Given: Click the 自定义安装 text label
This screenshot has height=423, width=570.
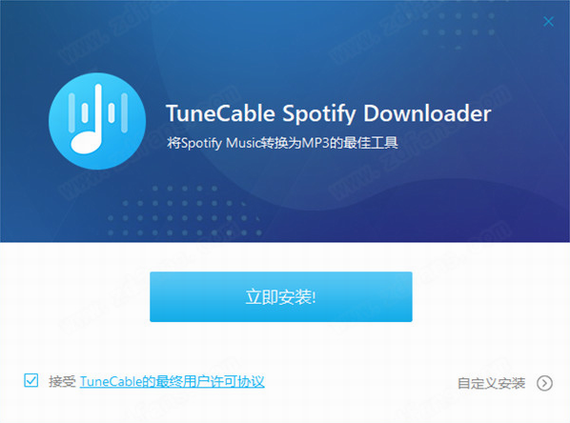Looking at the screenshot, I should click(491, 383).
